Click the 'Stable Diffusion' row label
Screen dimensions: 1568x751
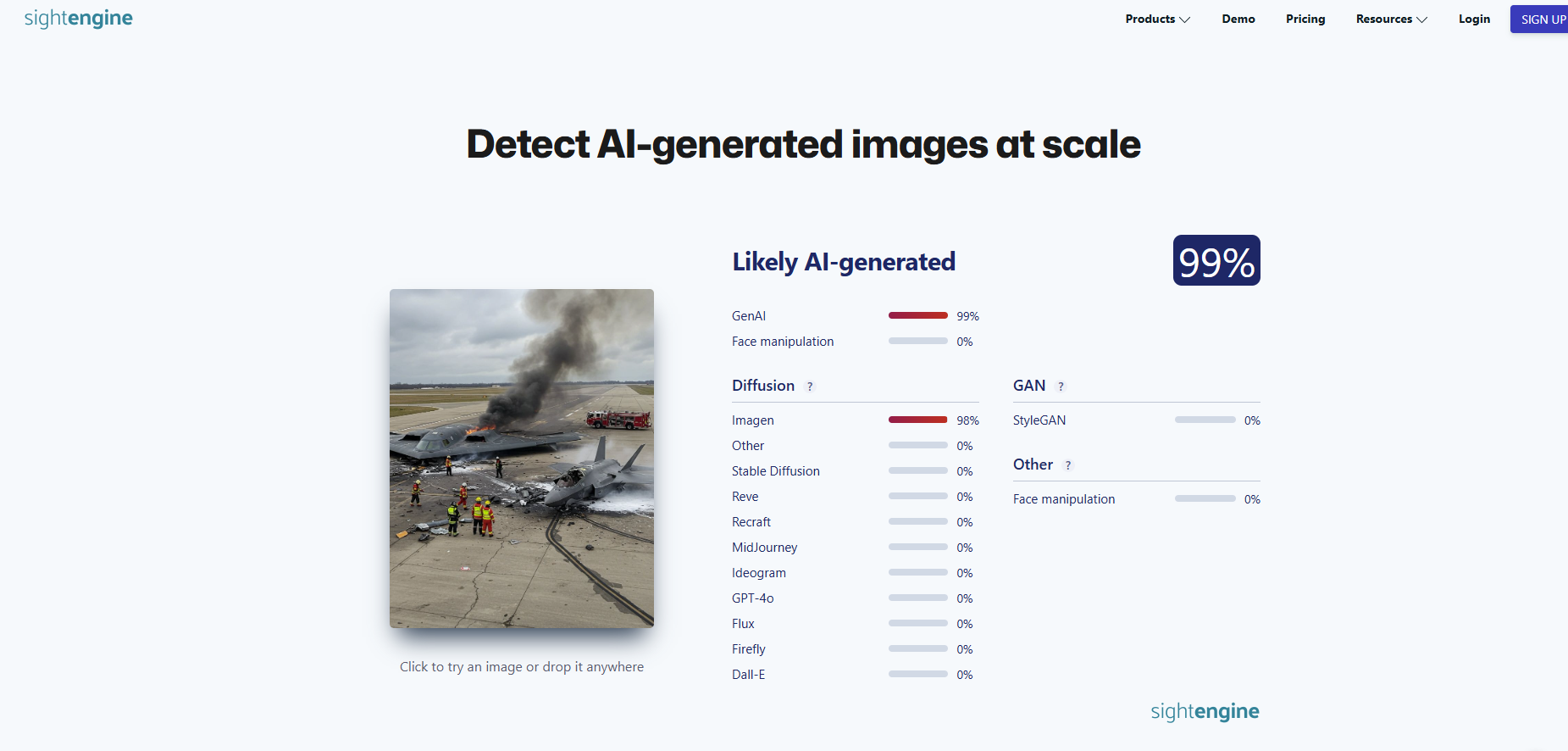point(776,471)
